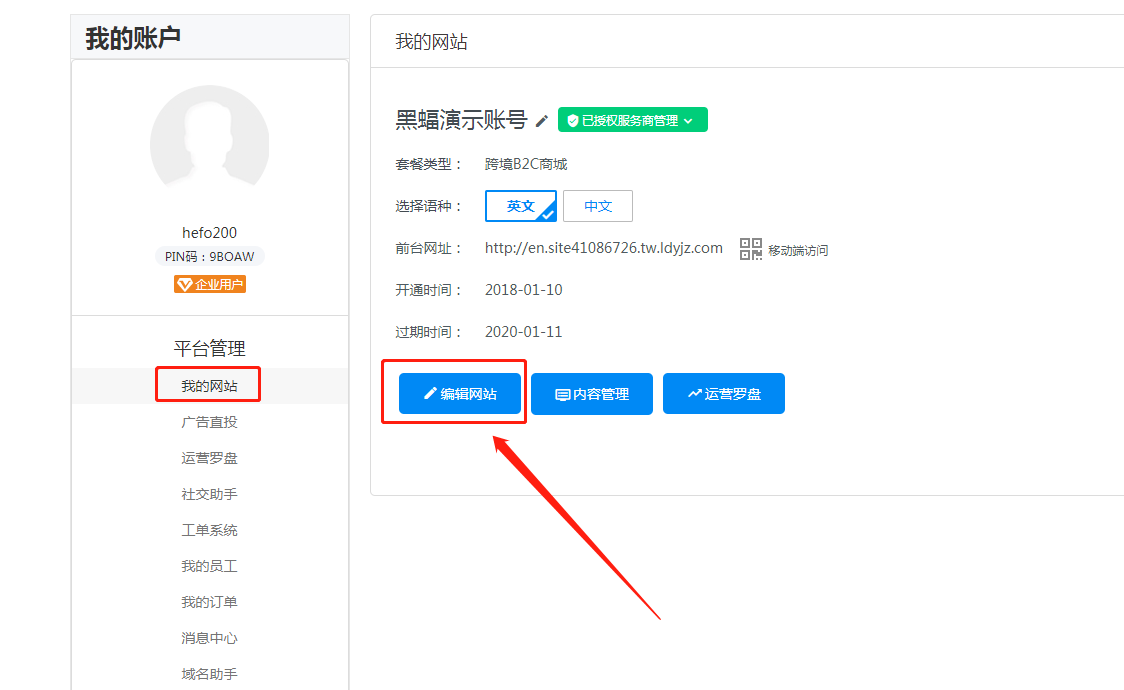
Task: Click the corner checkmark on 英文 option
Action: click(545, 216)
